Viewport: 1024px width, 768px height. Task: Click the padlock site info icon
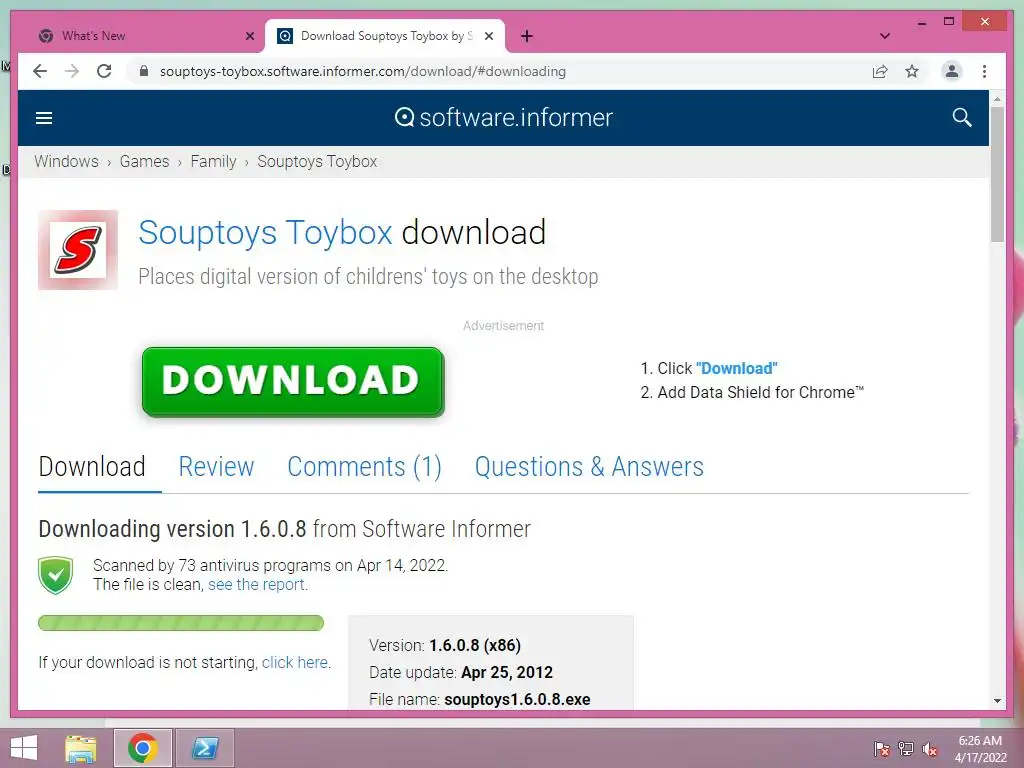pyautogui.click(x=144, y=71)
